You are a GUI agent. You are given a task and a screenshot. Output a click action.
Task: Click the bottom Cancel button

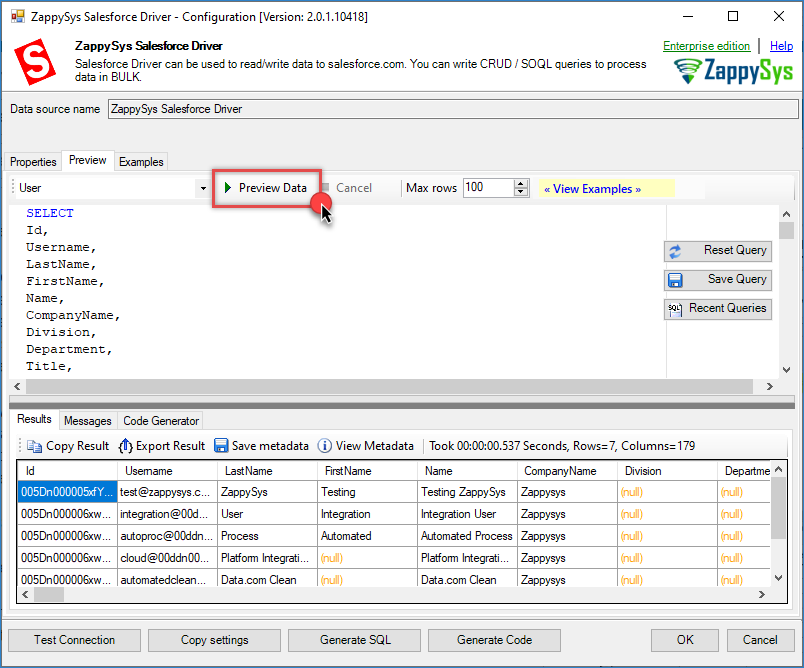[x=760, y=640]
